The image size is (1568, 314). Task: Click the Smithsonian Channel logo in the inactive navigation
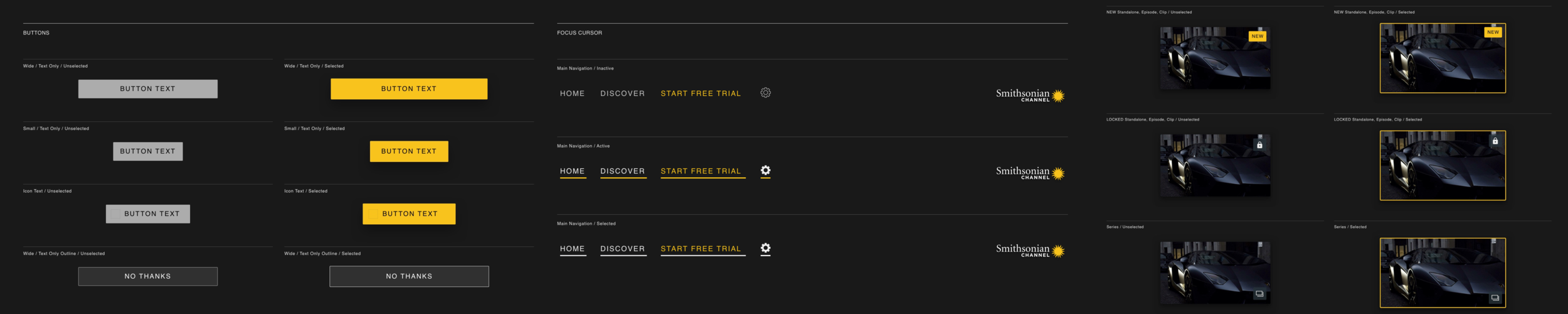tap(1030, 95)
